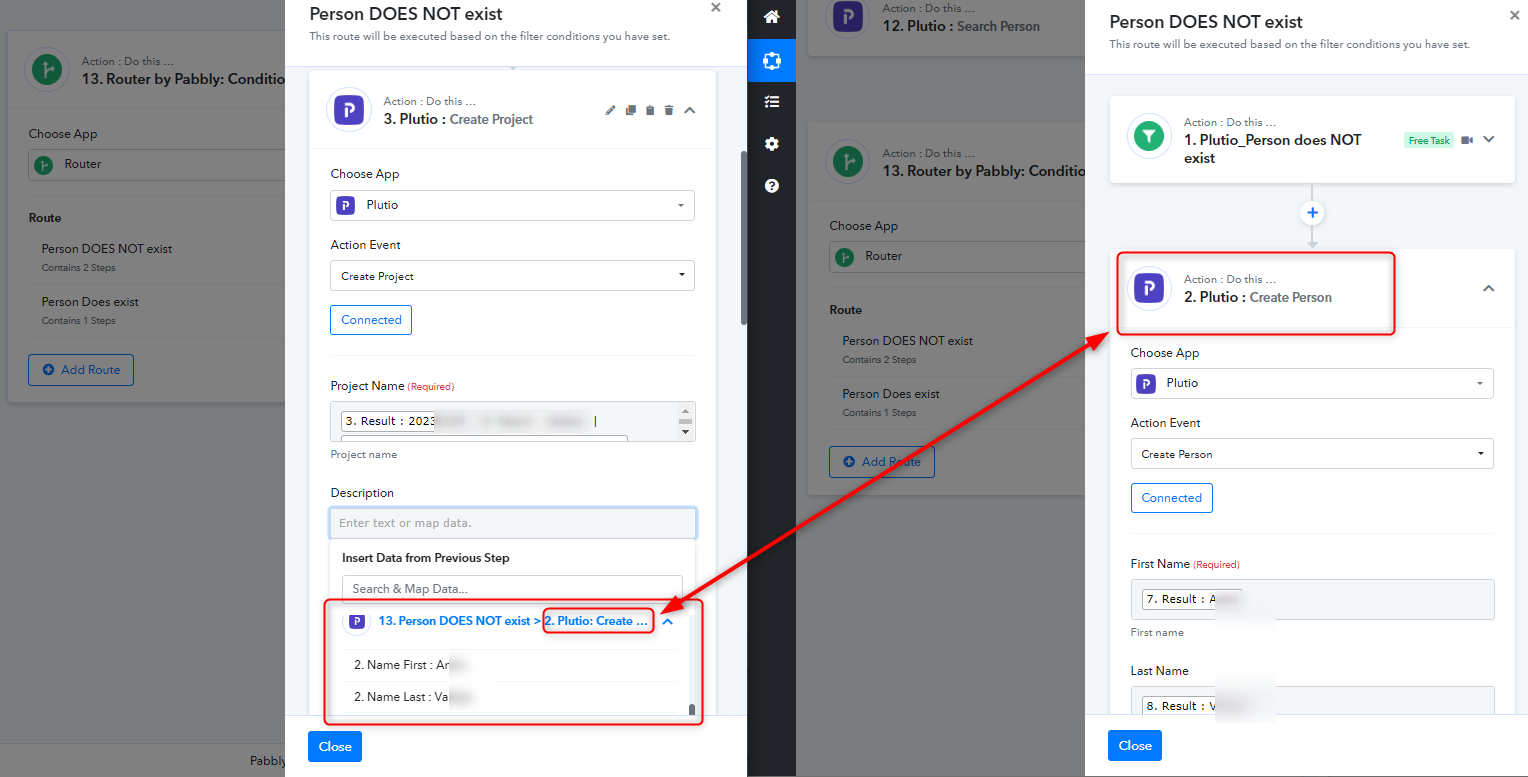Collapse the 3. Plutio Create Project step
The width and height of the screenshot is (1528, 777).
(690, 110)
